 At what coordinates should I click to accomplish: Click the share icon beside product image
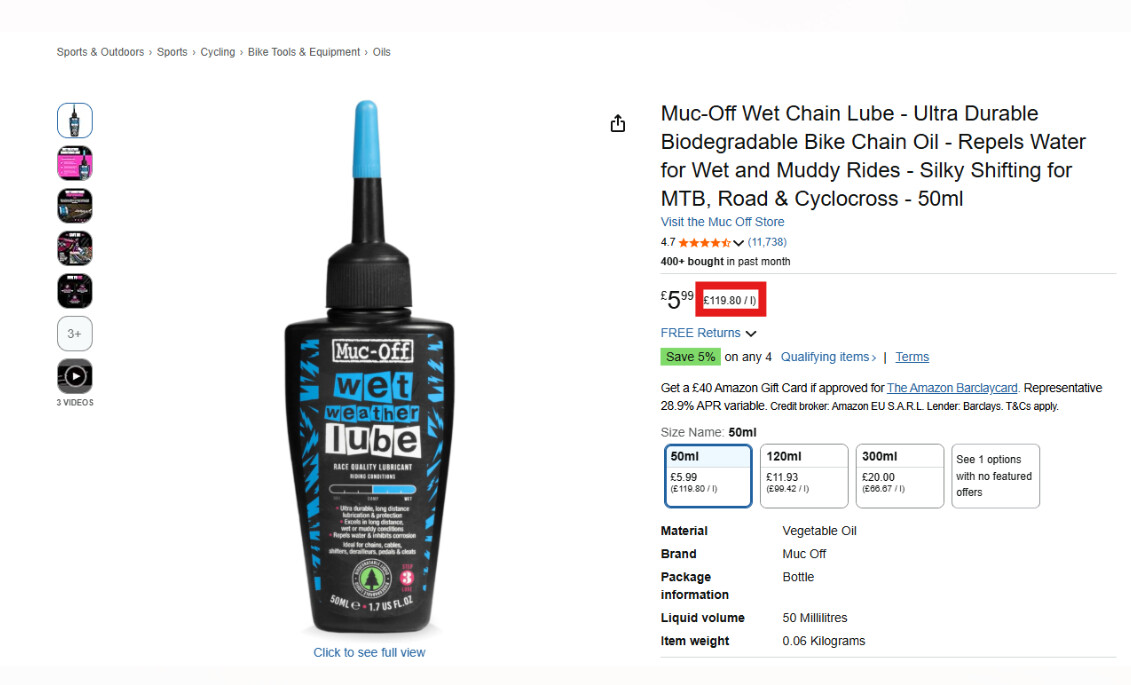(618, 123)
